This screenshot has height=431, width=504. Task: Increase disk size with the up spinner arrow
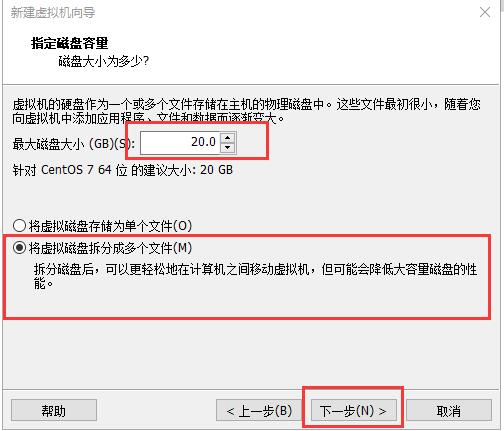tap(228, 138)
